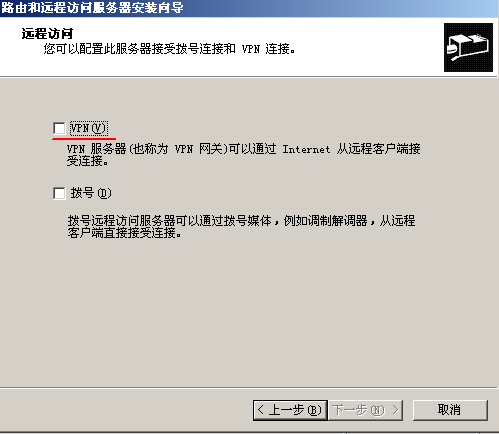
Task: Click the right arrow on 下一步 button
Action: point(395,410)
